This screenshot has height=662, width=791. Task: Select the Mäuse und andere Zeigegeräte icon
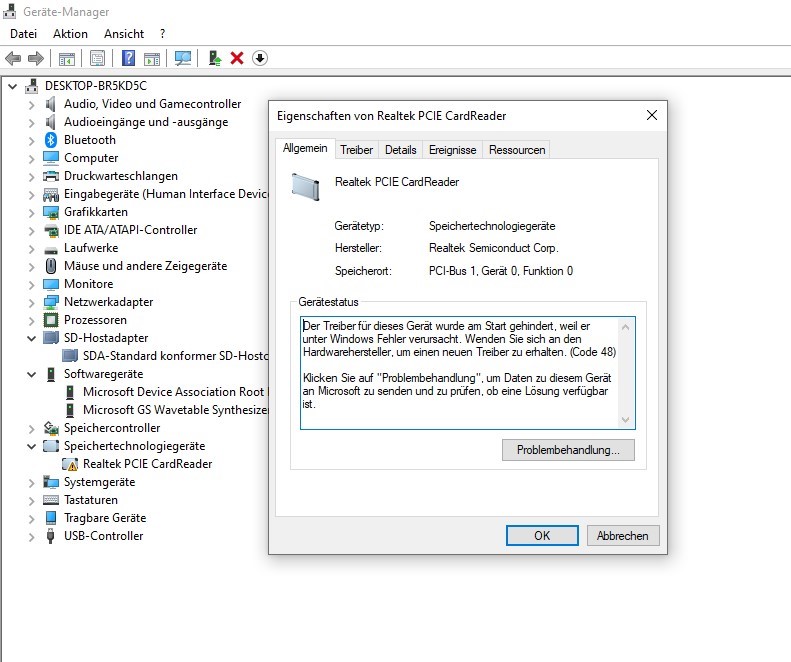(x=51, y=266)
